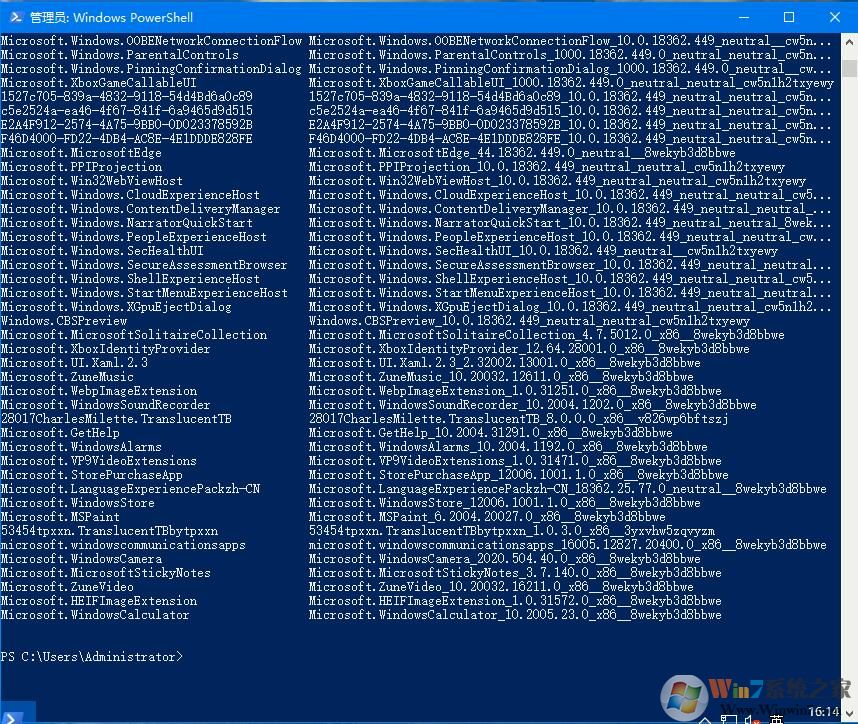Viewport: 858px width, 724px height.
Task: Click the display icon in the system tray
Action: [729, 719]
